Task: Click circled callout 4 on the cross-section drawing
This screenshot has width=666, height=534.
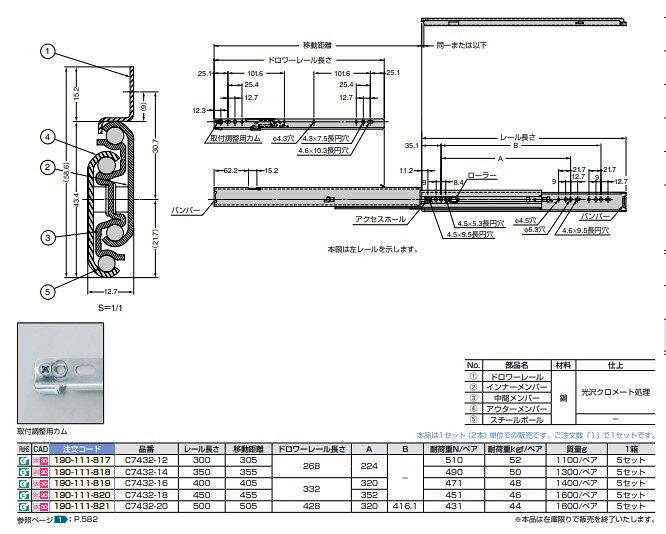Action: [48, 137]
